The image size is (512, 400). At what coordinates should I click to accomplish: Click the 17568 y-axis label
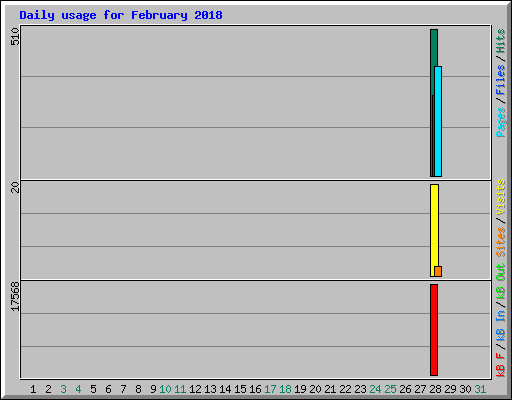(15, 297)
